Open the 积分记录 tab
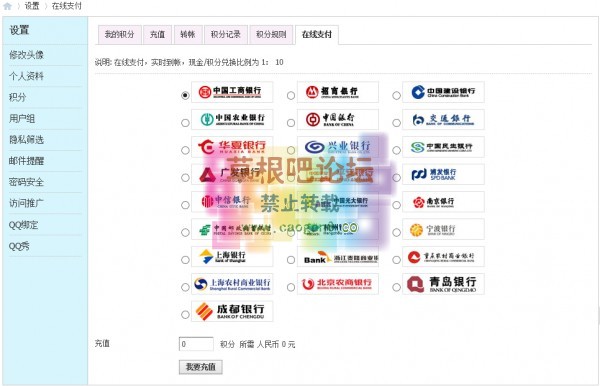The image size is (600, 386). coord(226,34)
